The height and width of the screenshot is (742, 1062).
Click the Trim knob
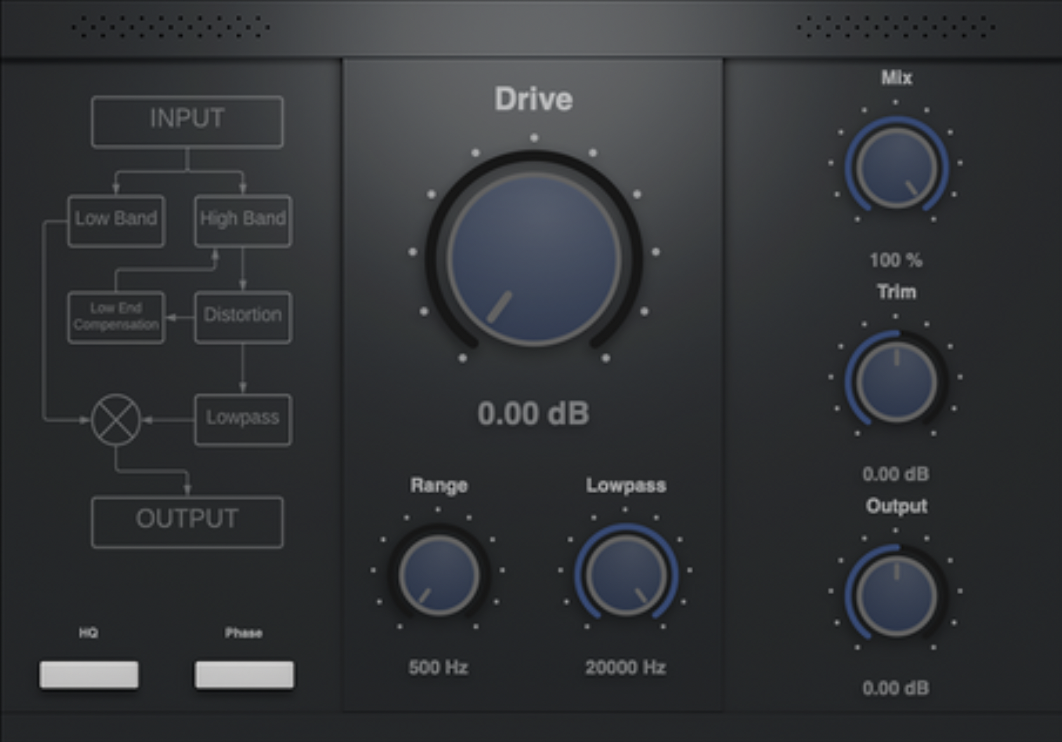(896, 381)
